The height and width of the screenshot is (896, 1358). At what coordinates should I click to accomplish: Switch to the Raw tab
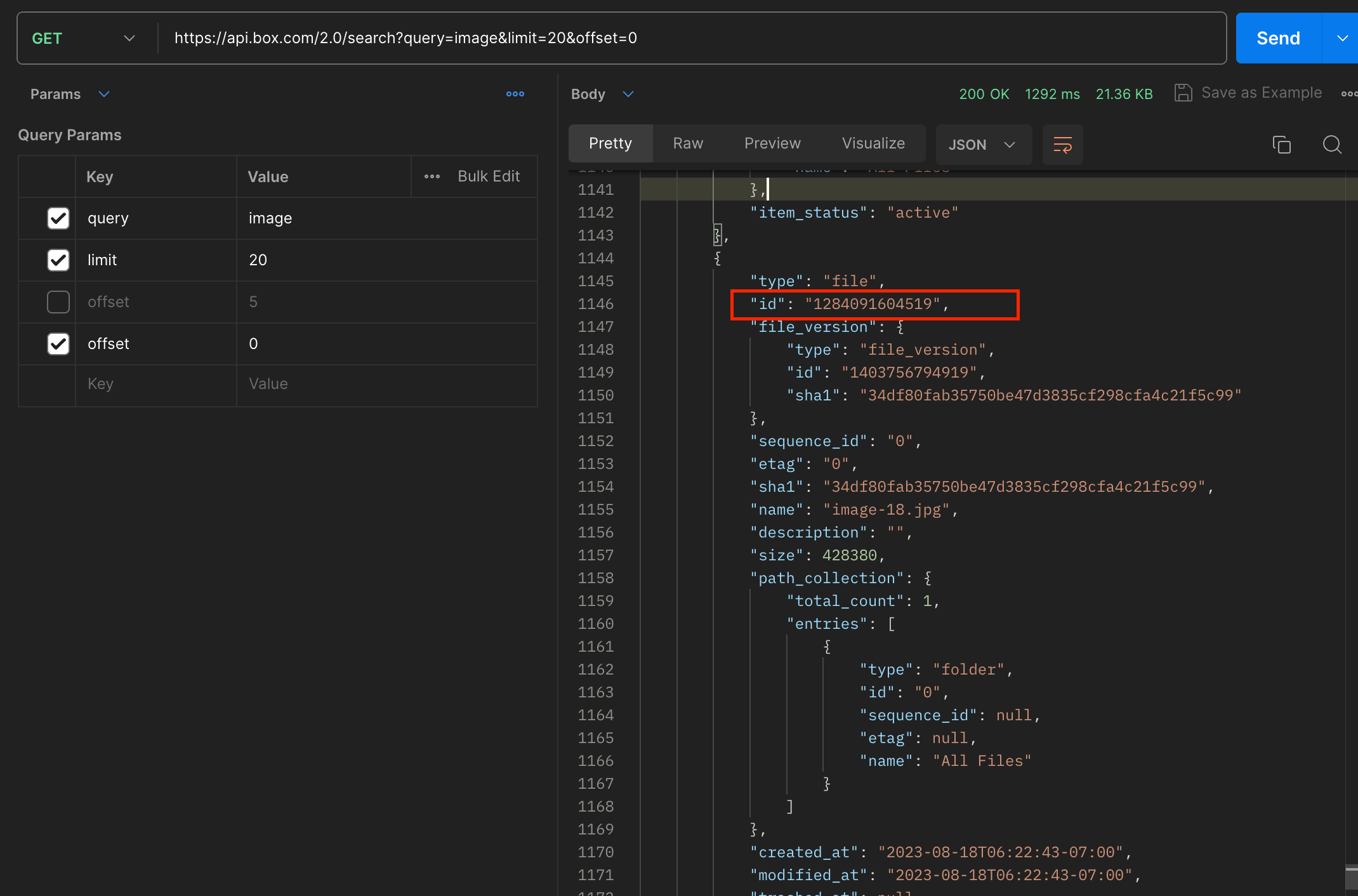(688, 143)
